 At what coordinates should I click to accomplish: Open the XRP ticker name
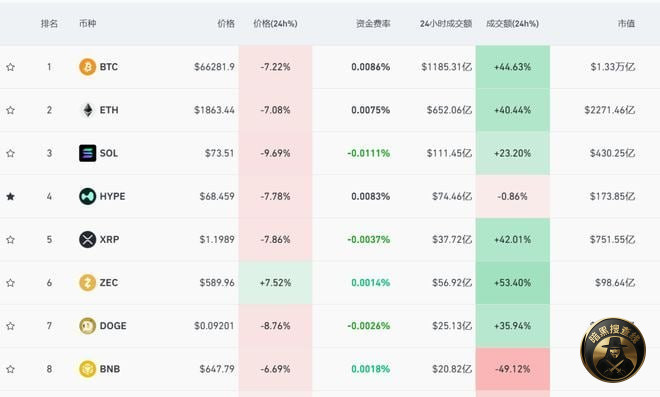pos(109,240)
